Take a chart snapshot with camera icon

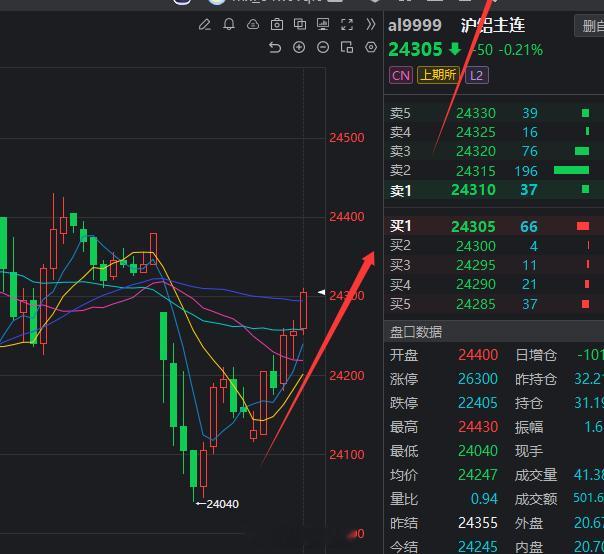[277, 25]
